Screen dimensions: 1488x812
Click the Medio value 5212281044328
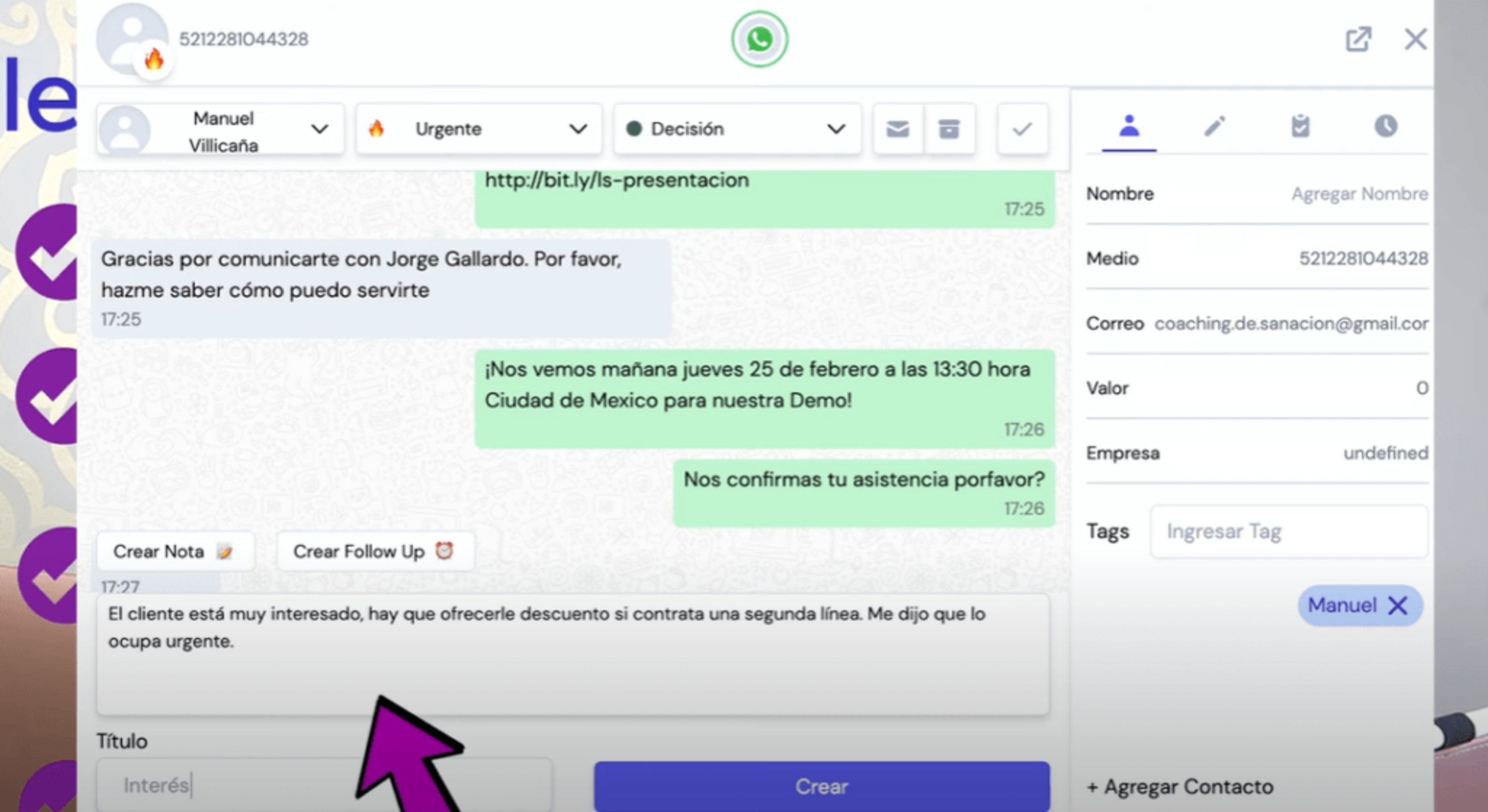coord(1363,259)
